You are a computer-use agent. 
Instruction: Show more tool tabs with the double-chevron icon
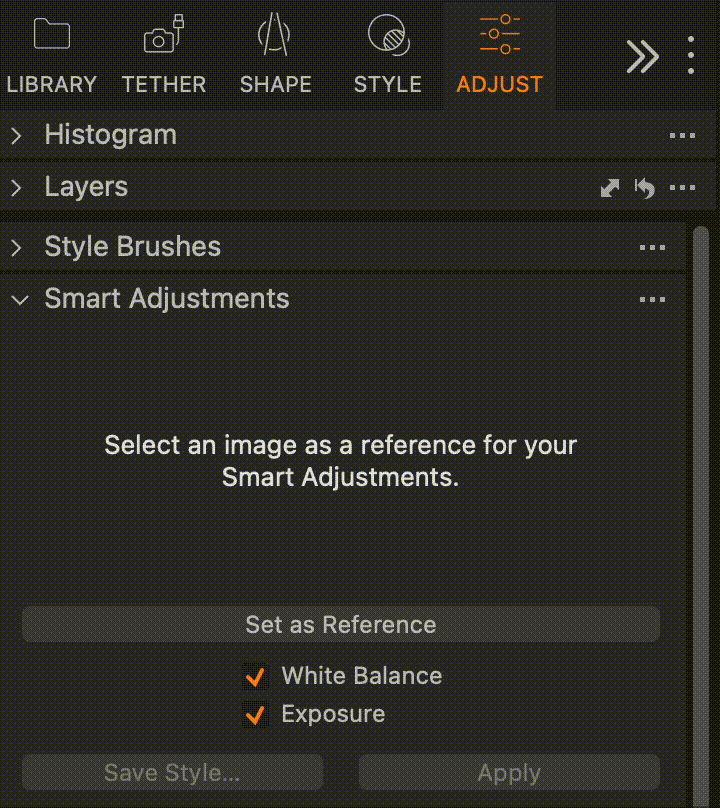coord(642,56)
